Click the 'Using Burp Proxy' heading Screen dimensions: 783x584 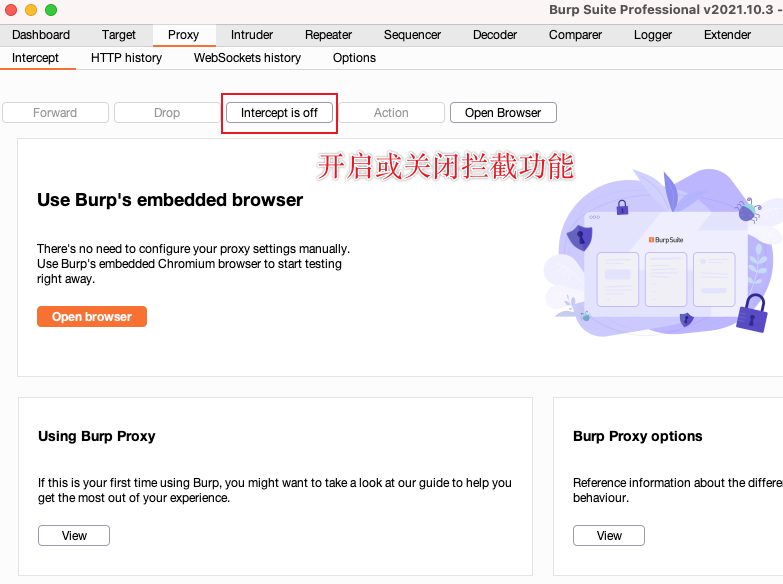[97, 436]
